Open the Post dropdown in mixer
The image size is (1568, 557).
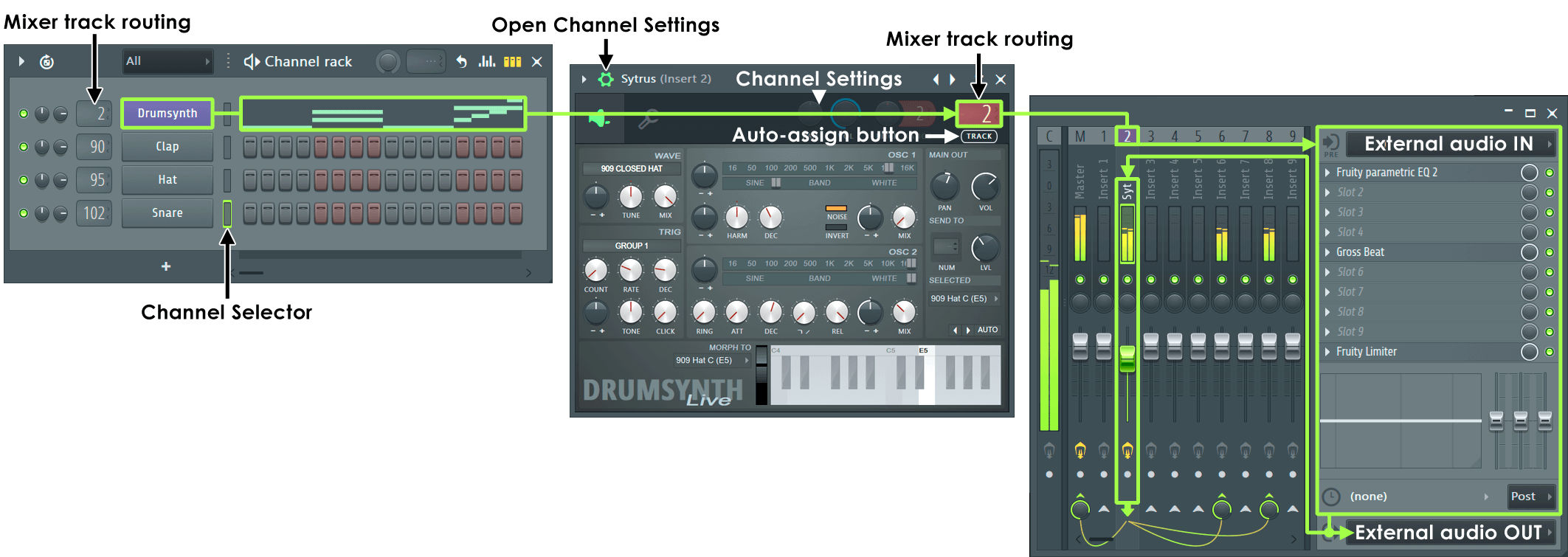pyautogui.click(x=1530, y=497)
